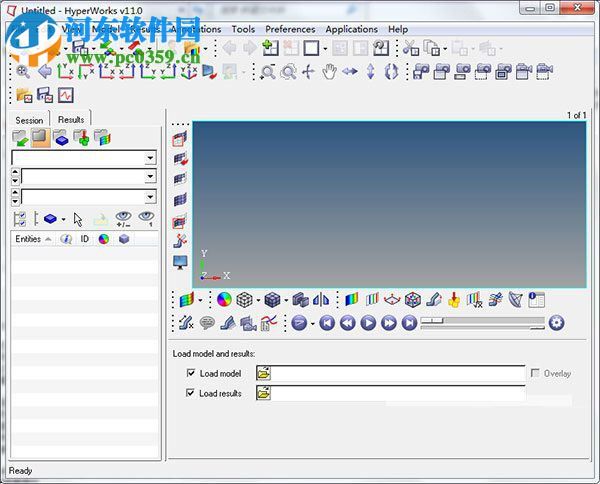Open the shaded display dropdown arrow
The width and height of the screenshot is (600, 484).
pos(286,300)
